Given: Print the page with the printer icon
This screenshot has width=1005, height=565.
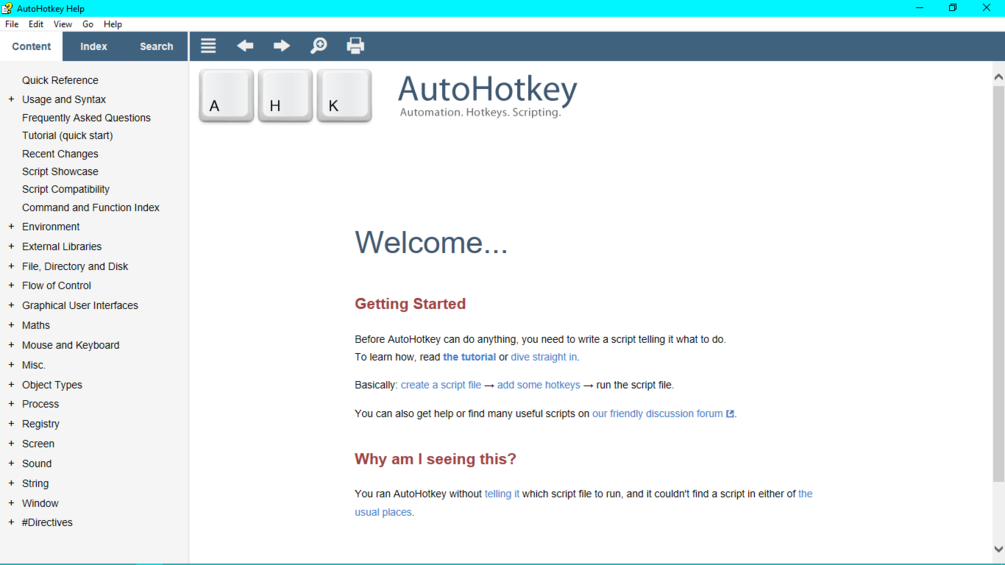Looking at the screenshot, I should [355, 46].
